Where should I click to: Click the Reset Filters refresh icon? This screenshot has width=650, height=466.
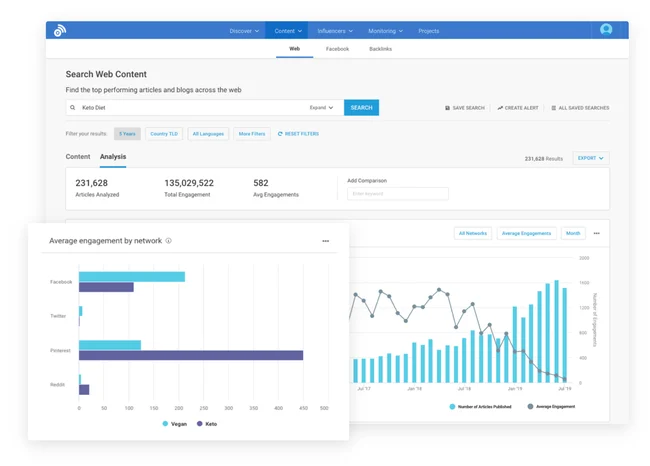[x=280, y=133]
